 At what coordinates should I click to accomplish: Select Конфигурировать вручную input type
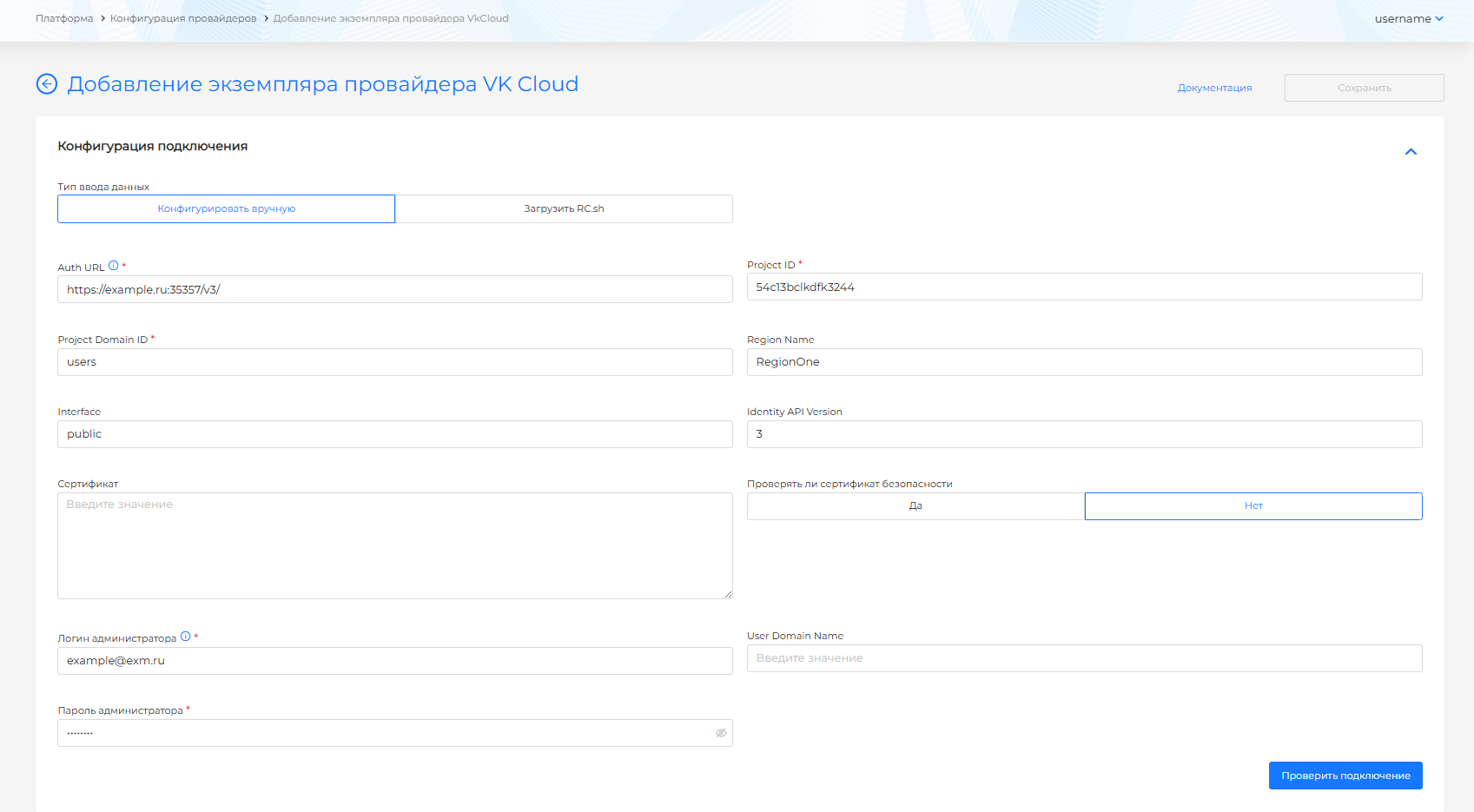click(226, 209)
